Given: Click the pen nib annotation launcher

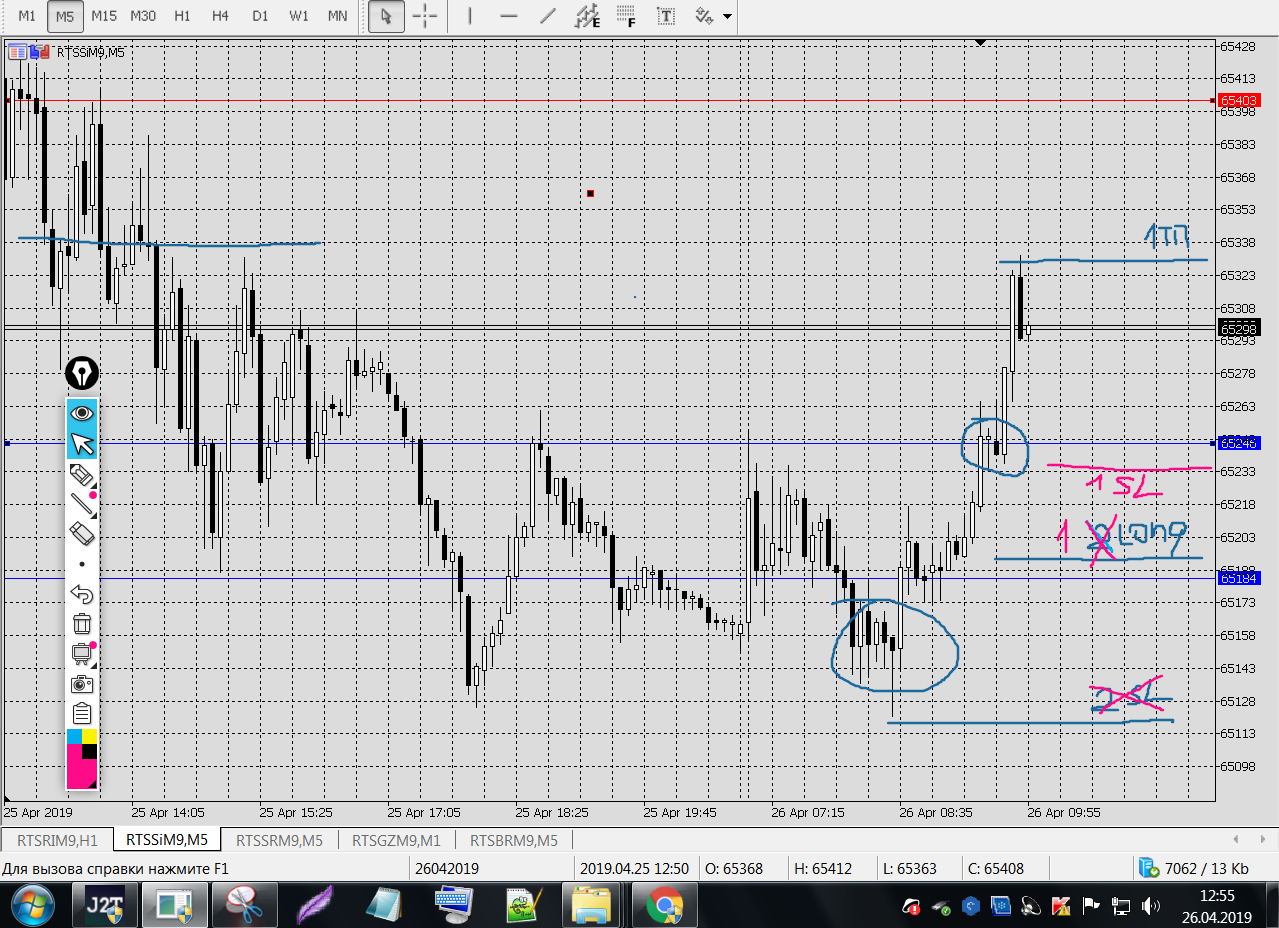Looking at the screenshot, I should pos(82,374).
